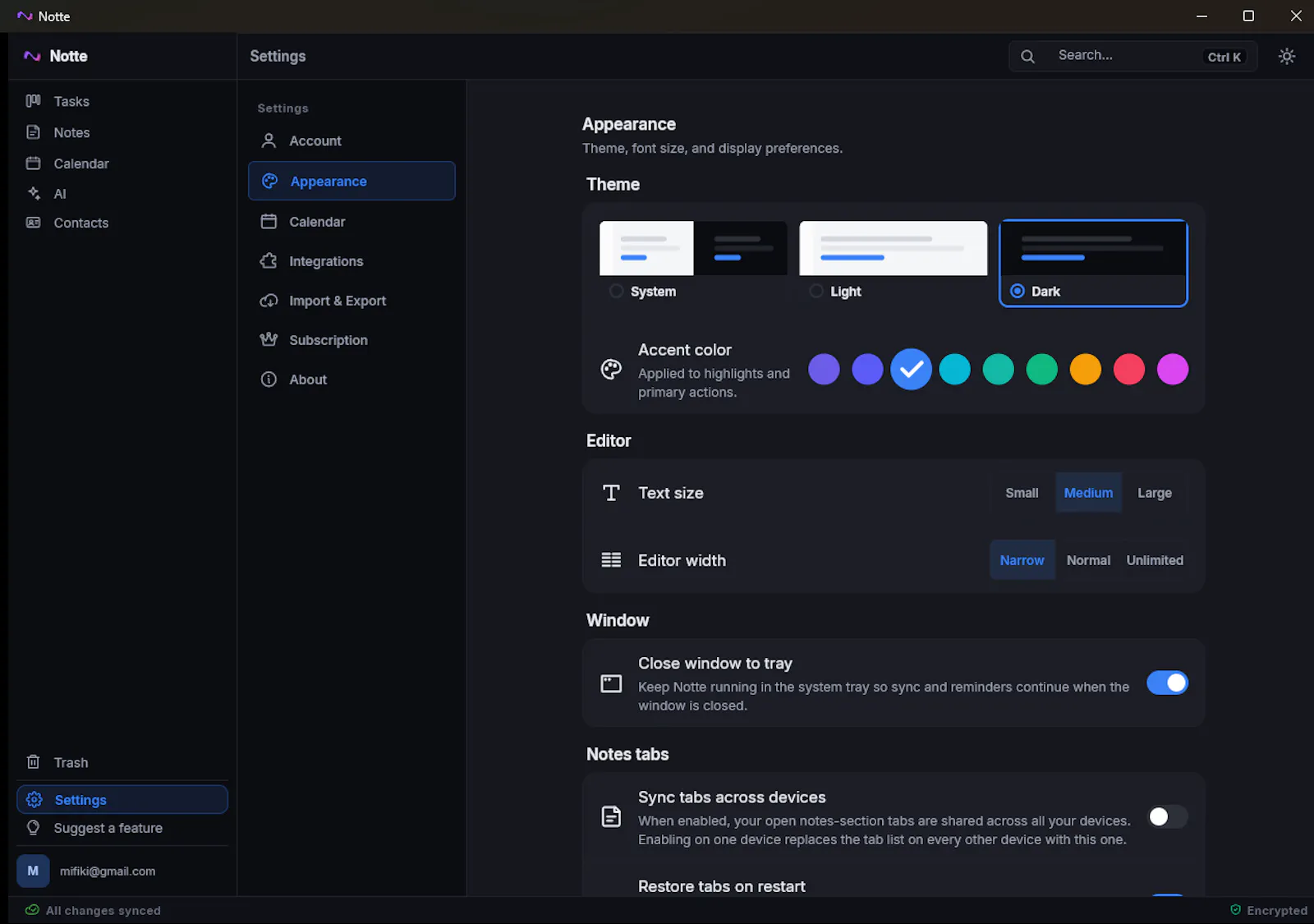Disable Close window to tray toggle
This screenshot has height=924, width=1314.
pos(1167,683)
